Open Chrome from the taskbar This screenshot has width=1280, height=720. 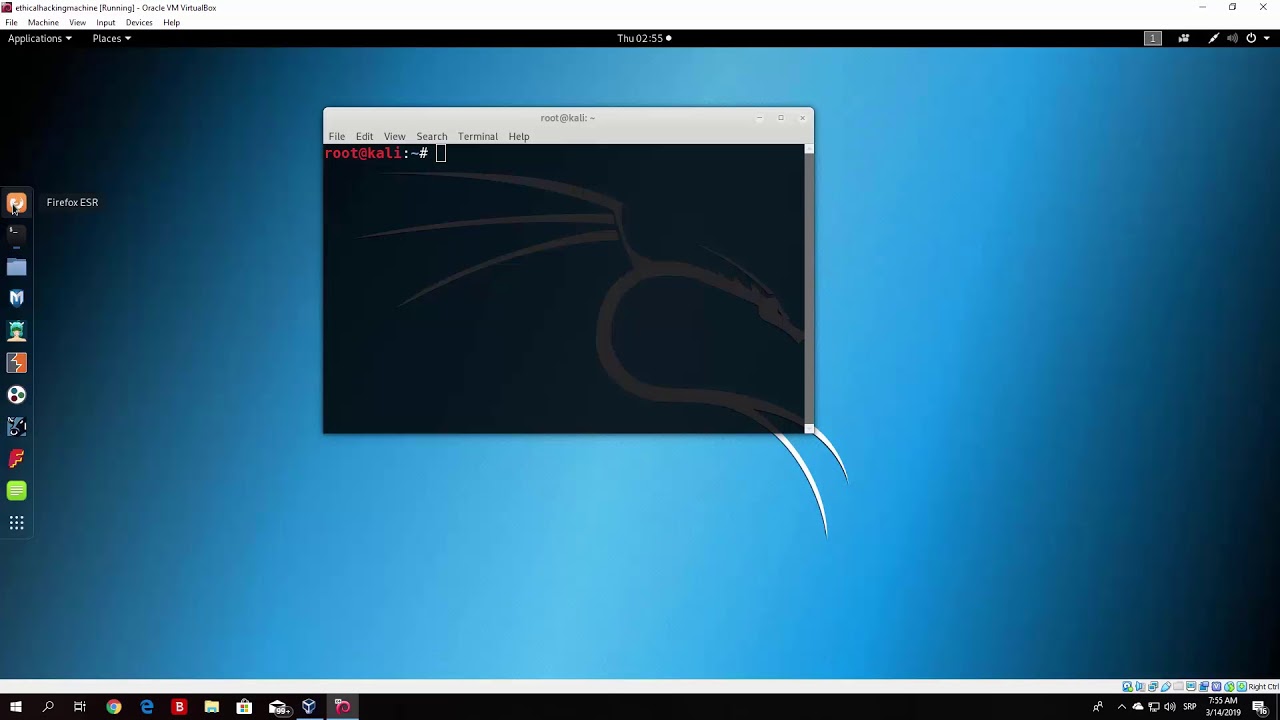tap(114, 707)
